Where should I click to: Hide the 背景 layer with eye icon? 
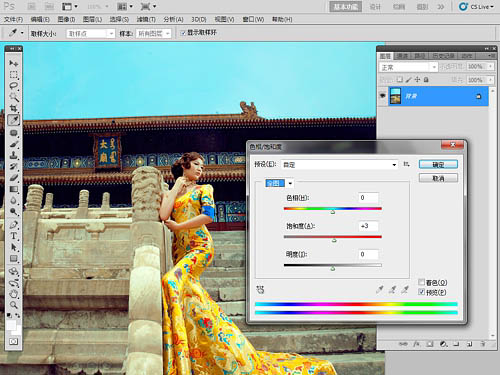pyautogui.click(x=383, y=96)
